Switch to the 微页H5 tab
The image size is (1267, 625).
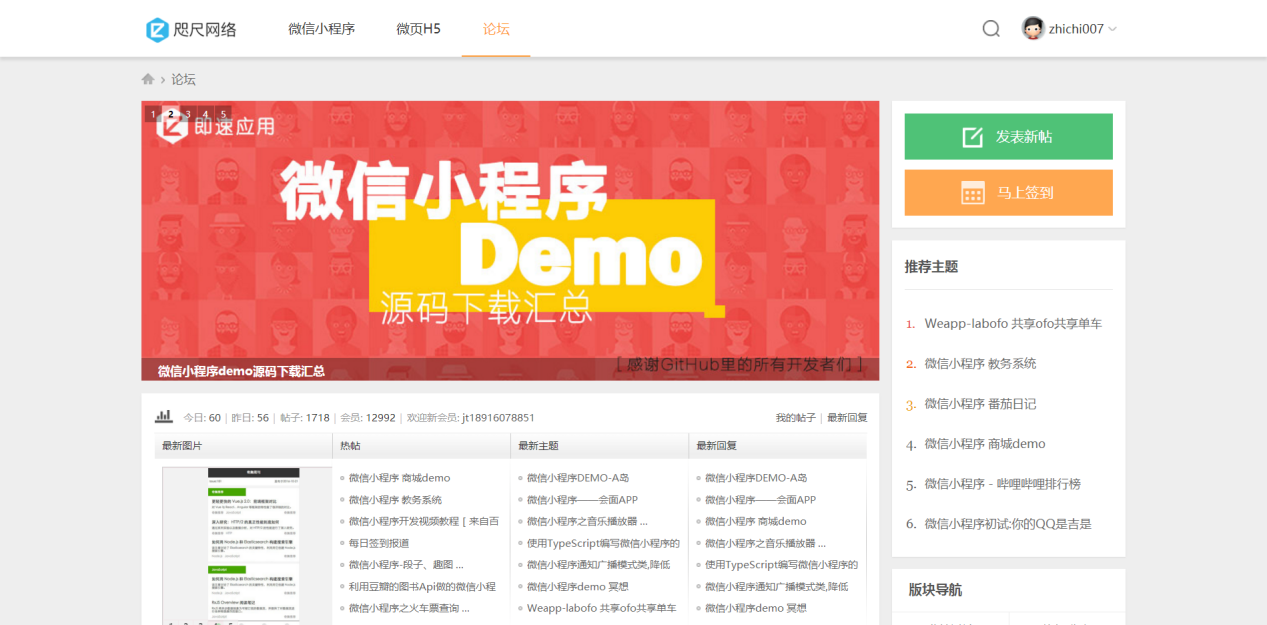pos(418,29)
